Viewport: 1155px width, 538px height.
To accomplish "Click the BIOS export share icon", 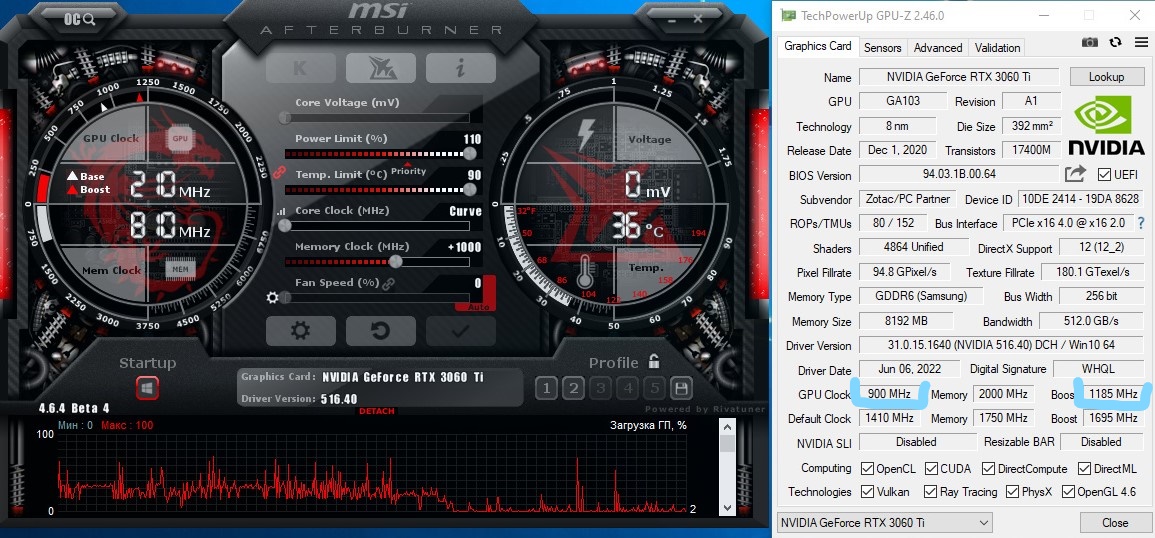I will [1075, 175].
